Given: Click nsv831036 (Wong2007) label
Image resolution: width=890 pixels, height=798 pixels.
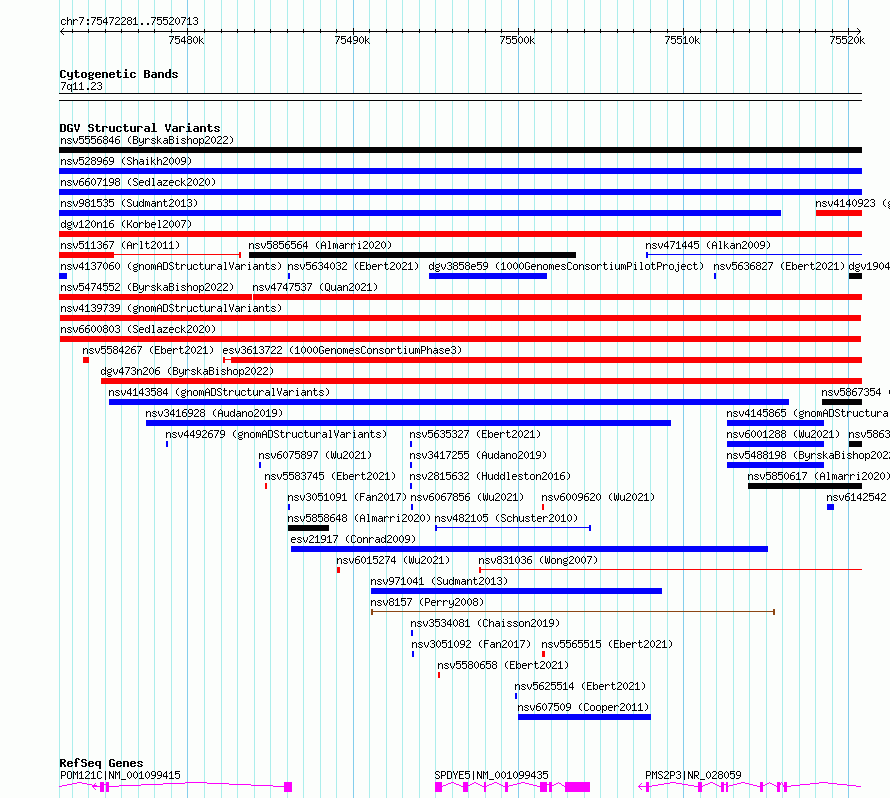Looking at the screenshot, I should (x=538, y=560).
